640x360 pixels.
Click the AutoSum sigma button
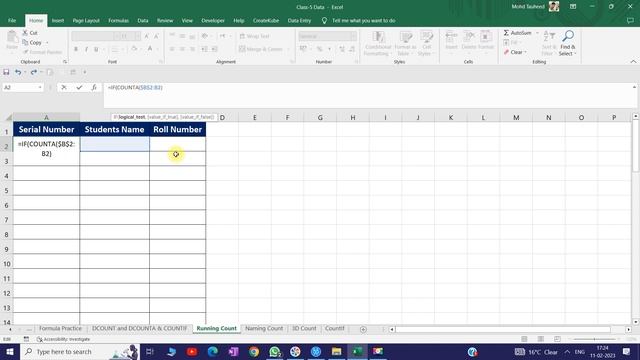coord(518,33)
